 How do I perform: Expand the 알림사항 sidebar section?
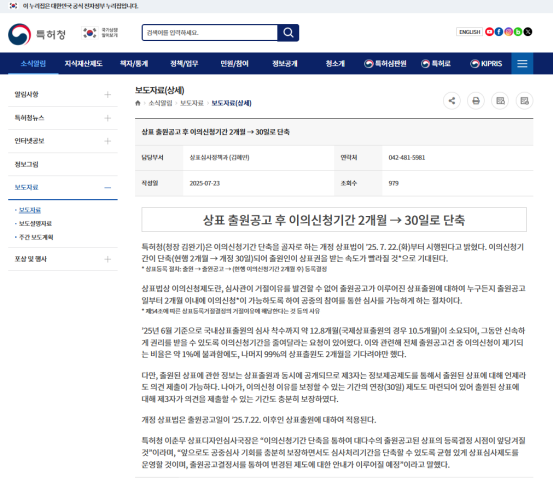(x=108, y=95)
